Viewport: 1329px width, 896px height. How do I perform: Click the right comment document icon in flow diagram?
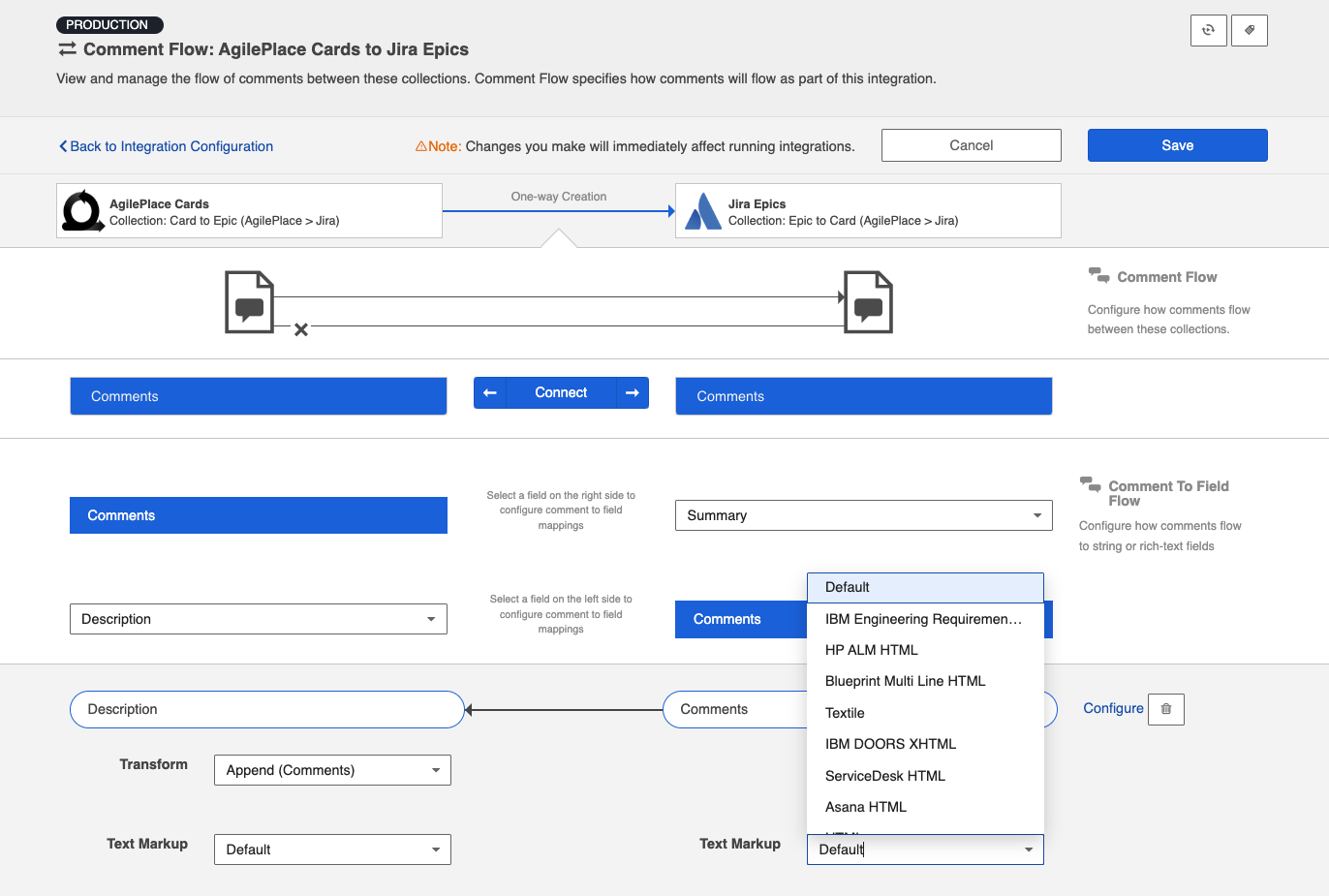point(868,302)
